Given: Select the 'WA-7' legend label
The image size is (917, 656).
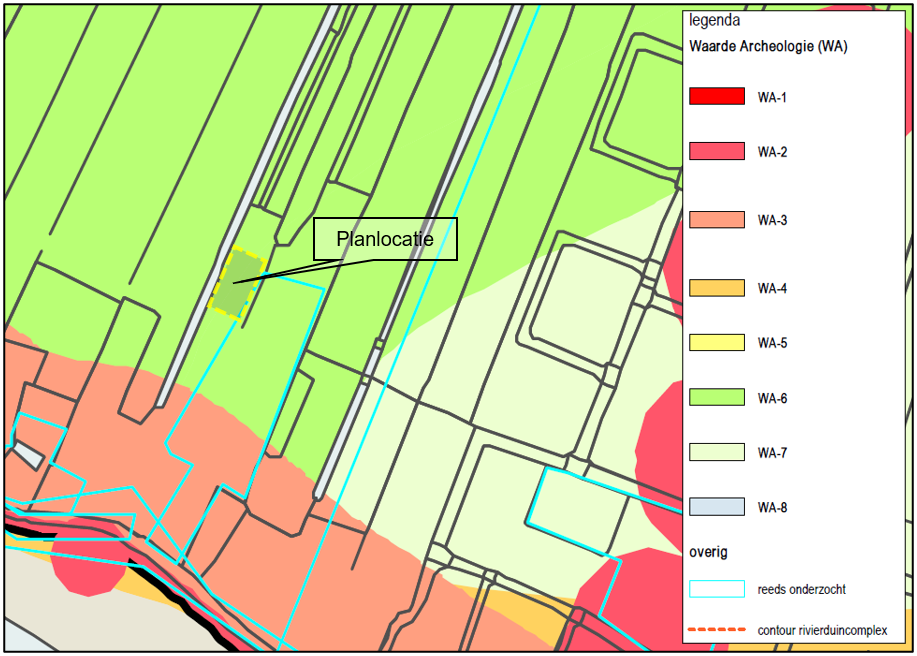Looking at the screenshot, I should click(772, 453).
